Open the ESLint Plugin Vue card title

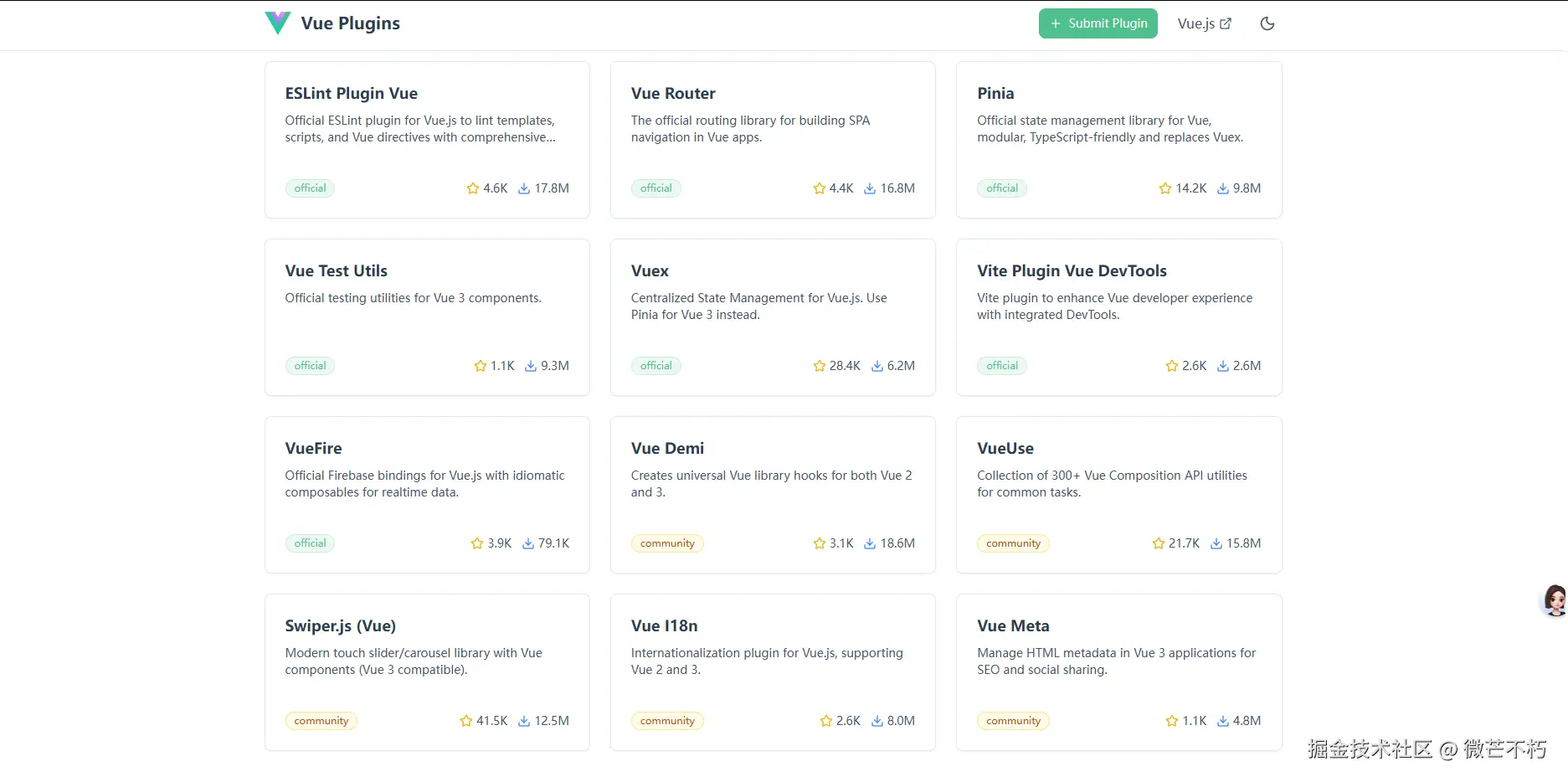(351, 94)
